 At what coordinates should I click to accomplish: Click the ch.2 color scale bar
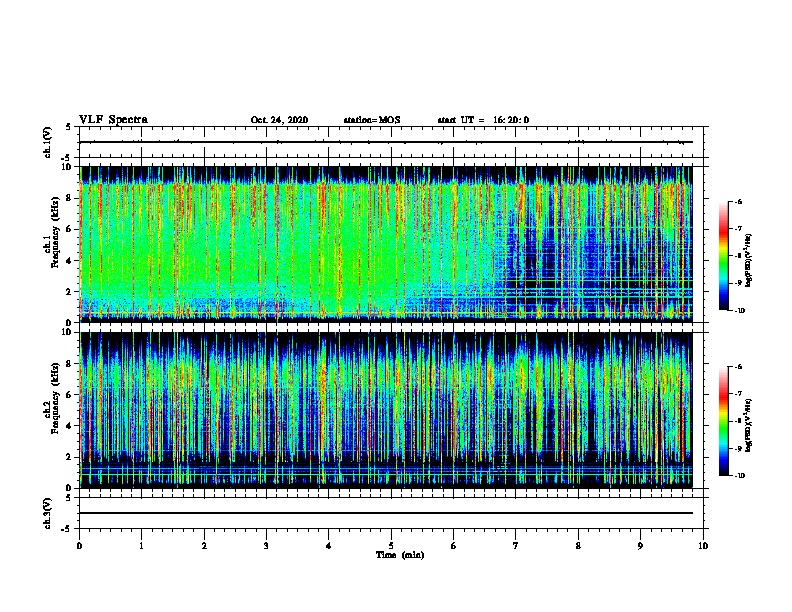coord(723,421)
